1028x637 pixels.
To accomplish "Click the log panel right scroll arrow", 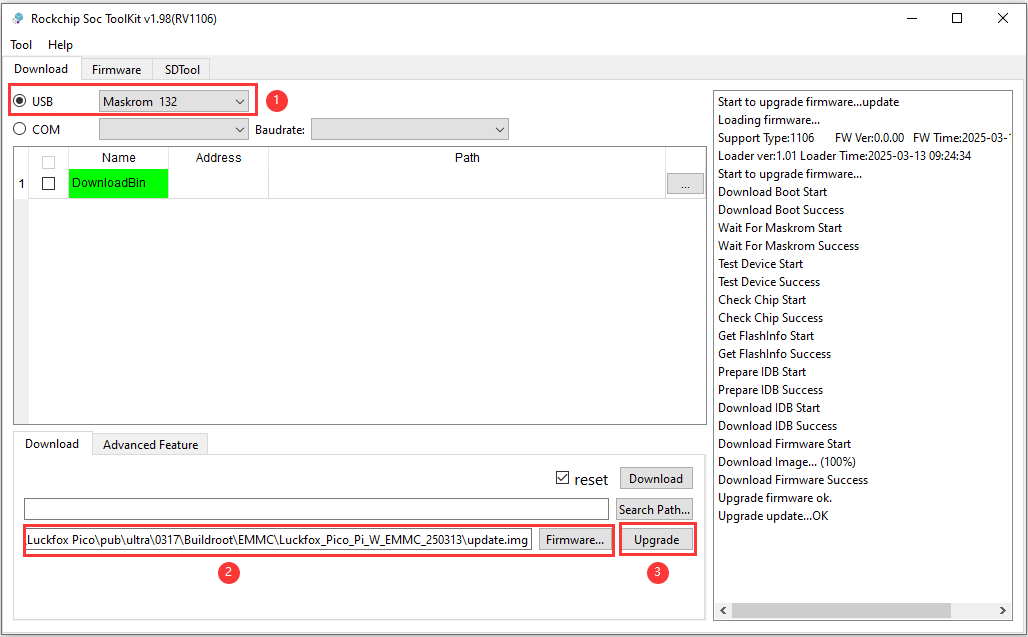I will point(1003,610).
